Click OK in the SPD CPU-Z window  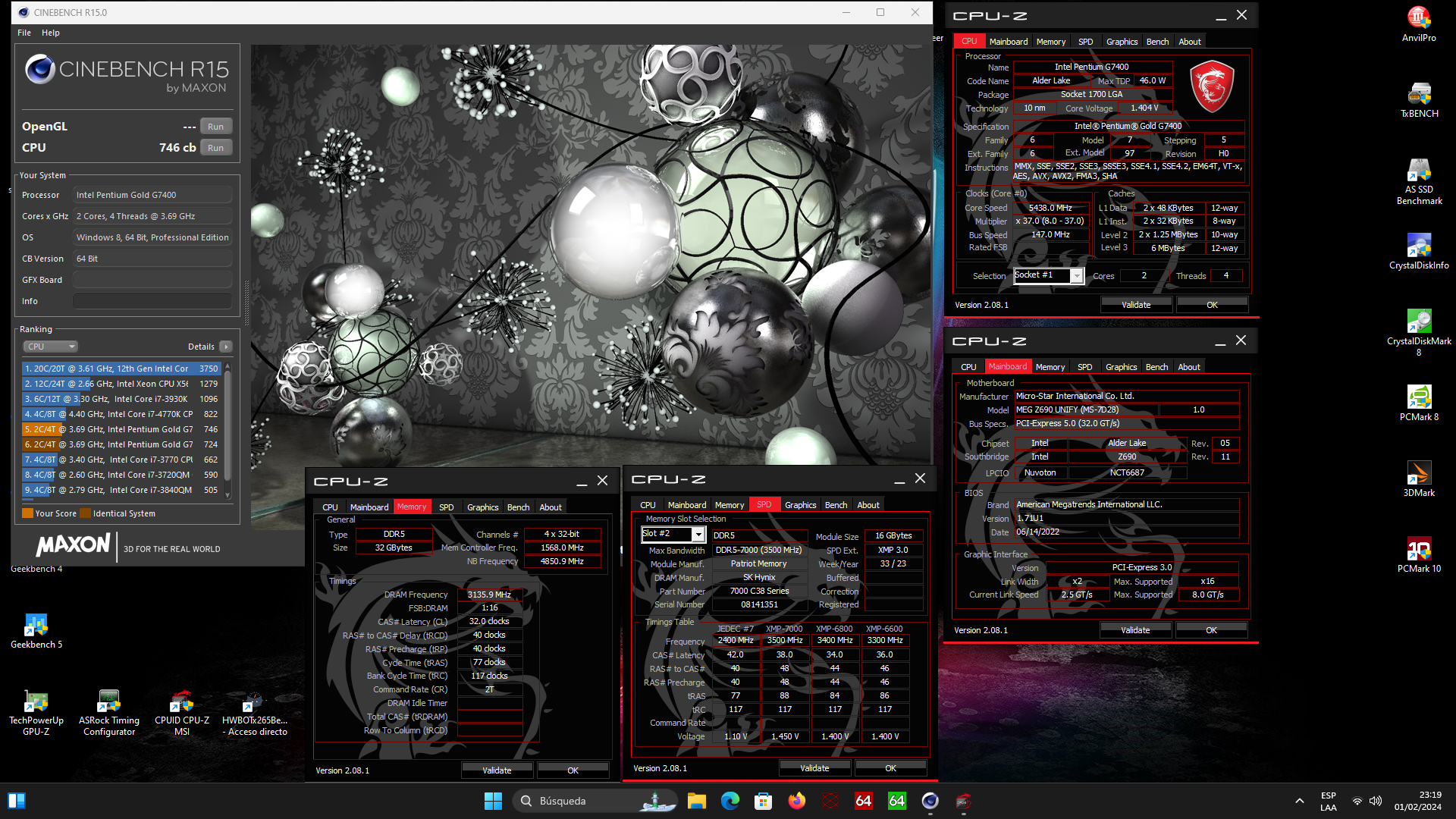coord(890,768)
